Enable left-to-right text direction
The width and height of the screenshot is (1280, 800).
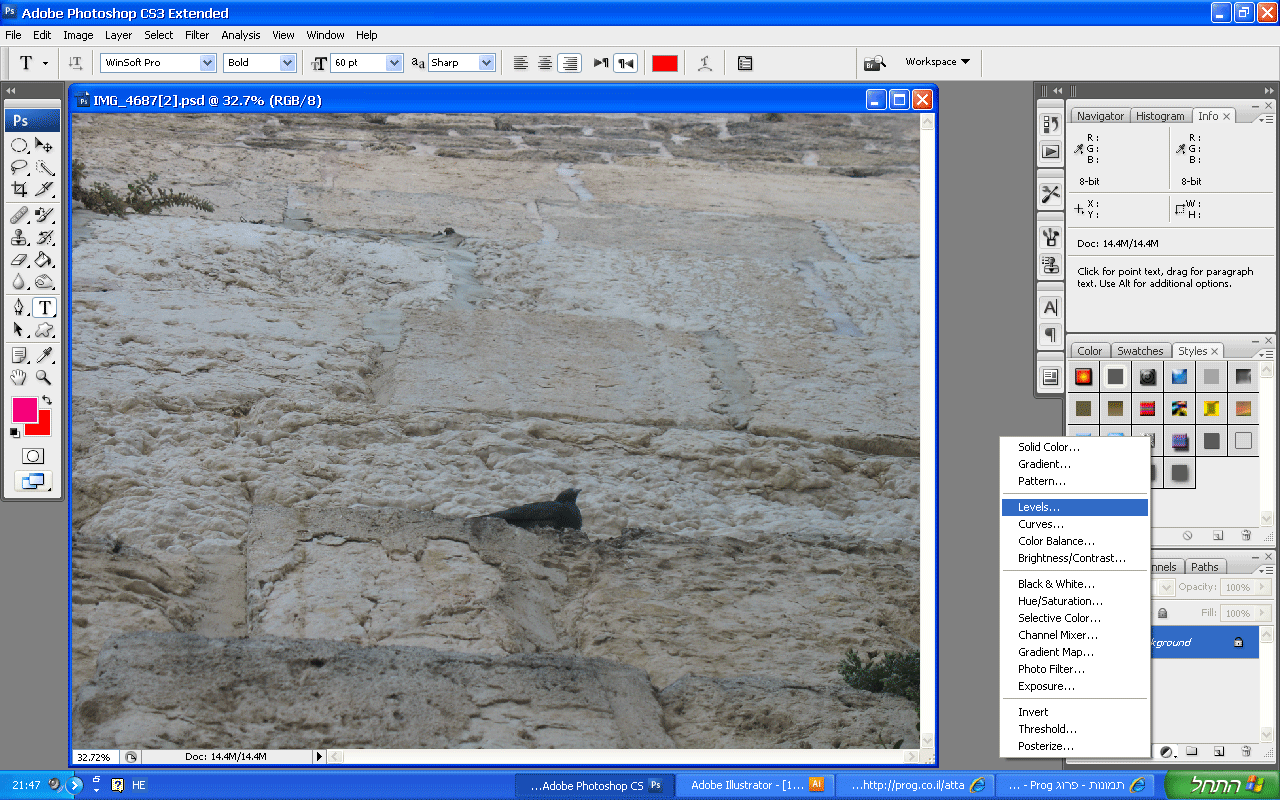(601, 63)
